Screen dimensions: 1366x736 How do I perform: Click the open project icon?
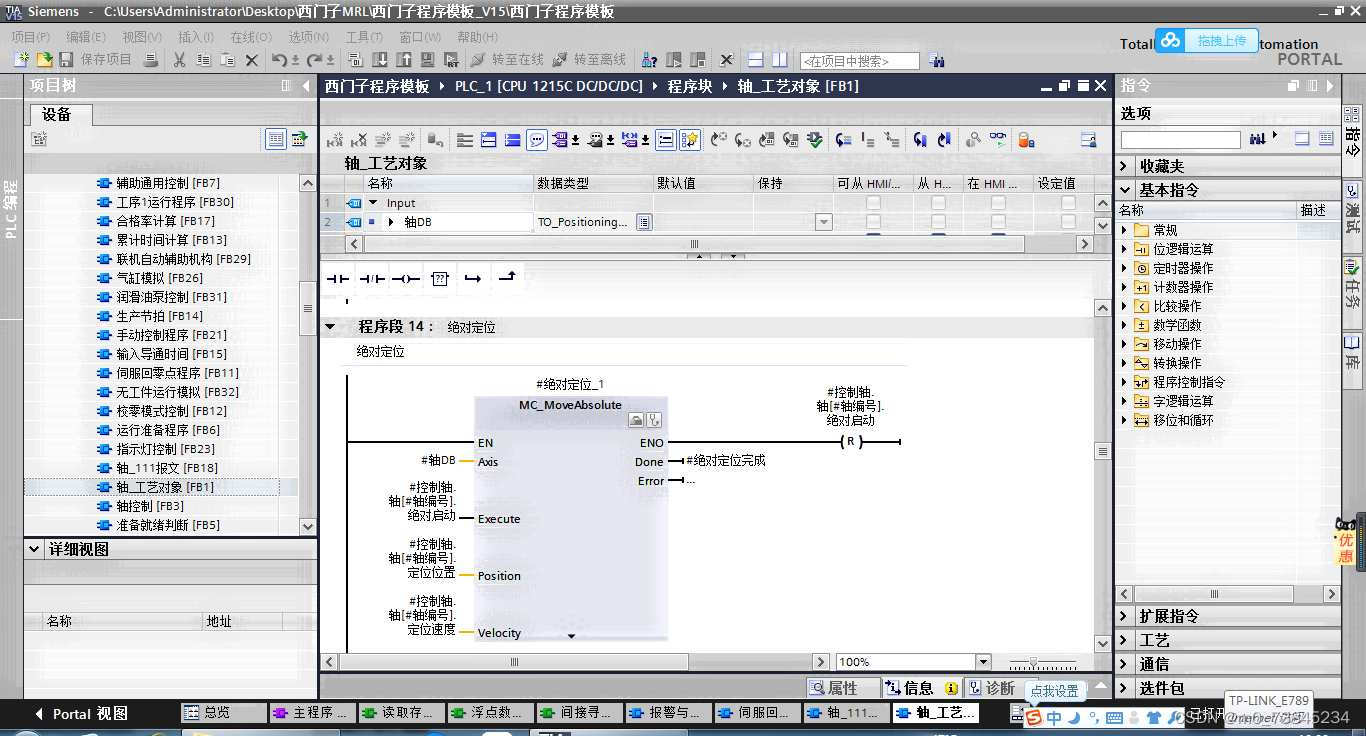tap(44, 60)
